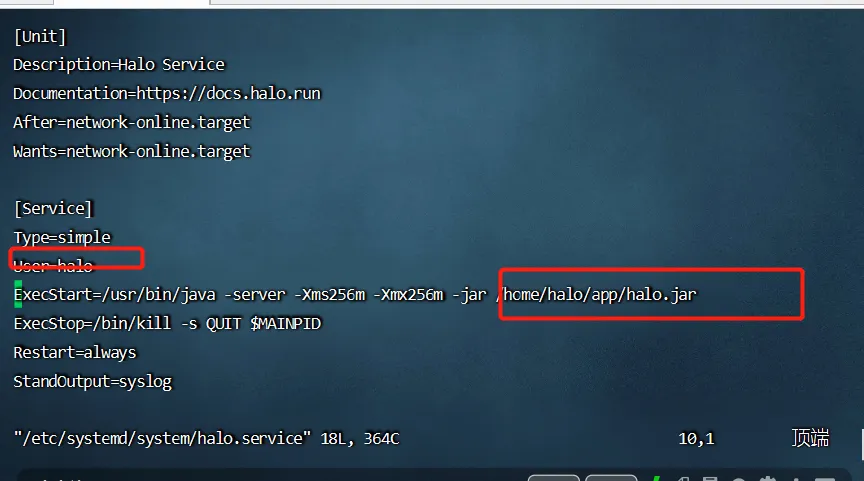Click the Description=Halo Service line
Screen dimensions: 864x481
point(119,65)
